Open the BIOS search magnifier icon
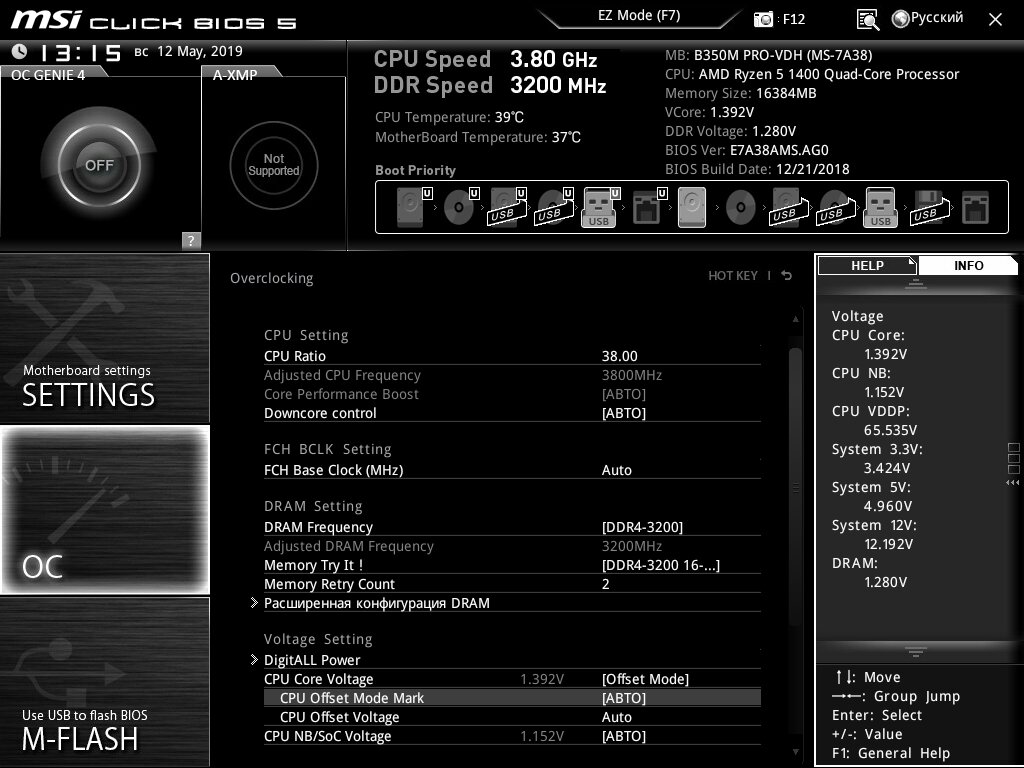Viewport: 1024px width, 768px height. 867,20
